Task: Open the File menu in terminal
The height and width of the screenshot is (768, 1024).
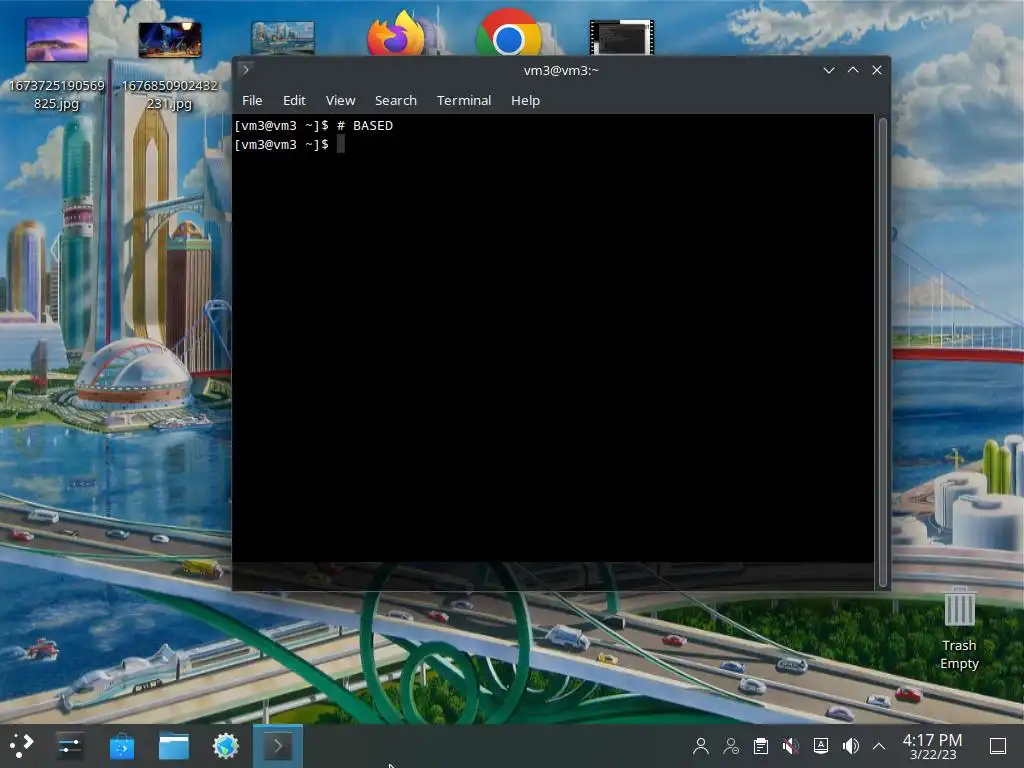Action: tap(252, 101)
